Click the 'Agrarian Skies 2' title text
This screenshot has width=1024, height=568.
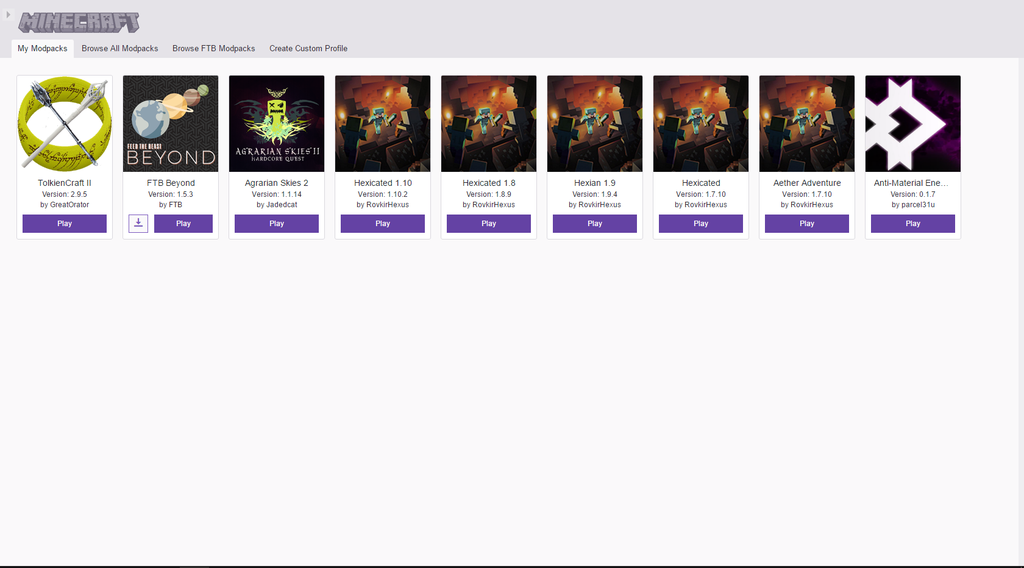pos(277,183)
